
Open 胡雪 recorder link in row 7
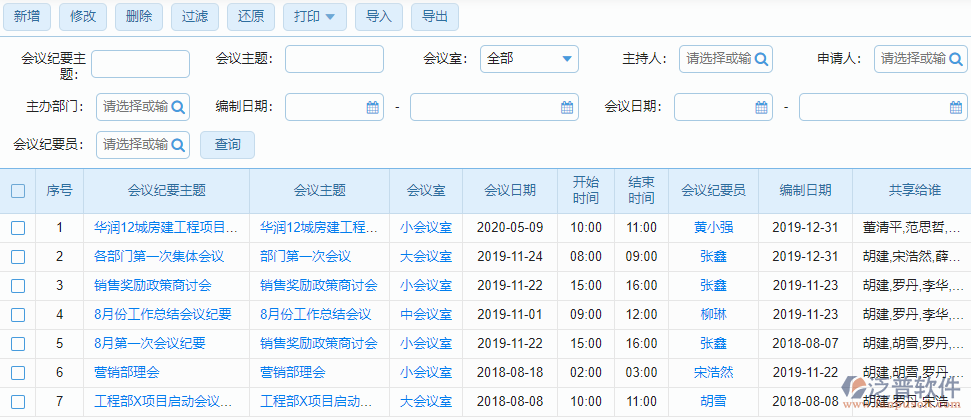point(713,402)
